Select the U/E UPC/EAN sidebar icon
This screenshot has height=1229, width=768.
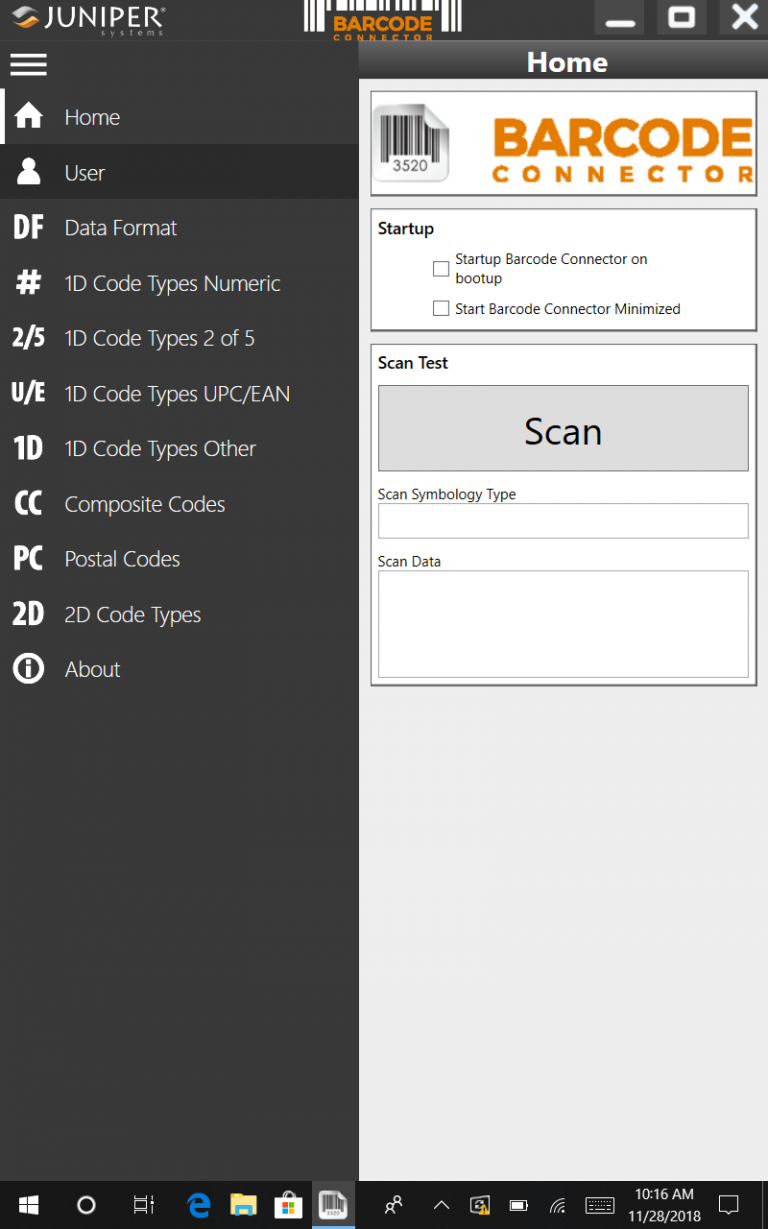tap(28, 393)
